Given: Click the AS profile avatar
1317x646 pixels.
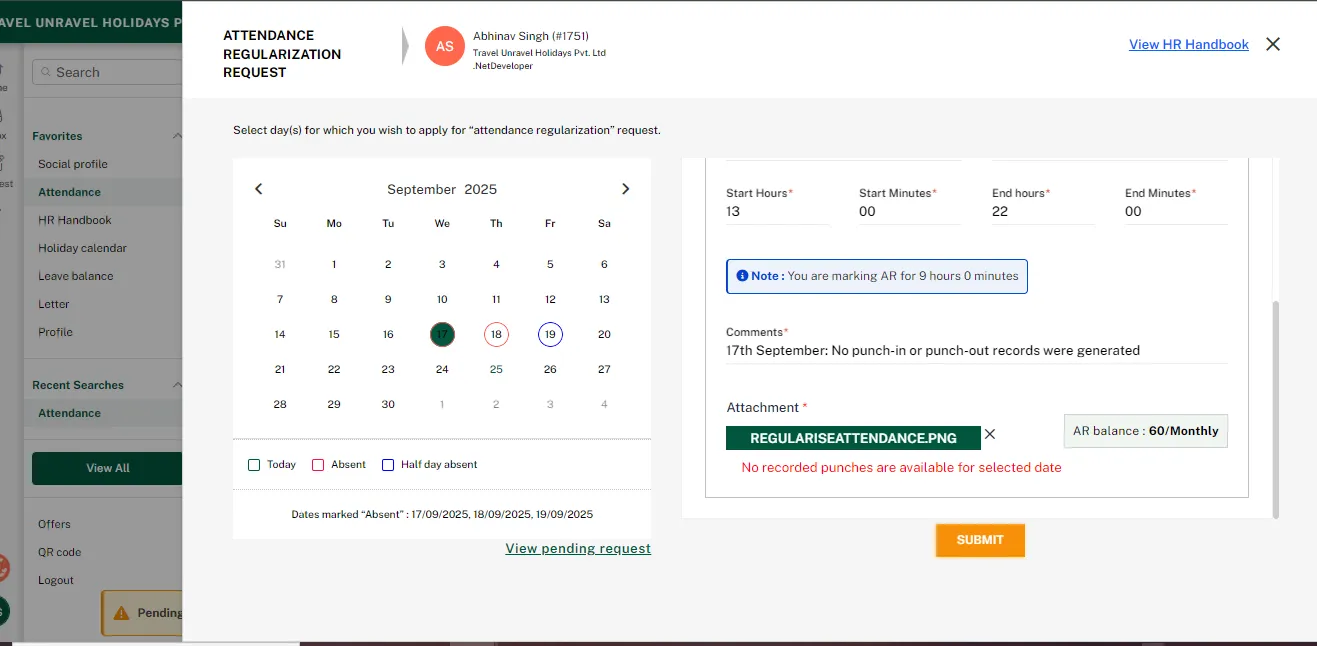Looking at the screenshot, I should click(x=444, y=46).
